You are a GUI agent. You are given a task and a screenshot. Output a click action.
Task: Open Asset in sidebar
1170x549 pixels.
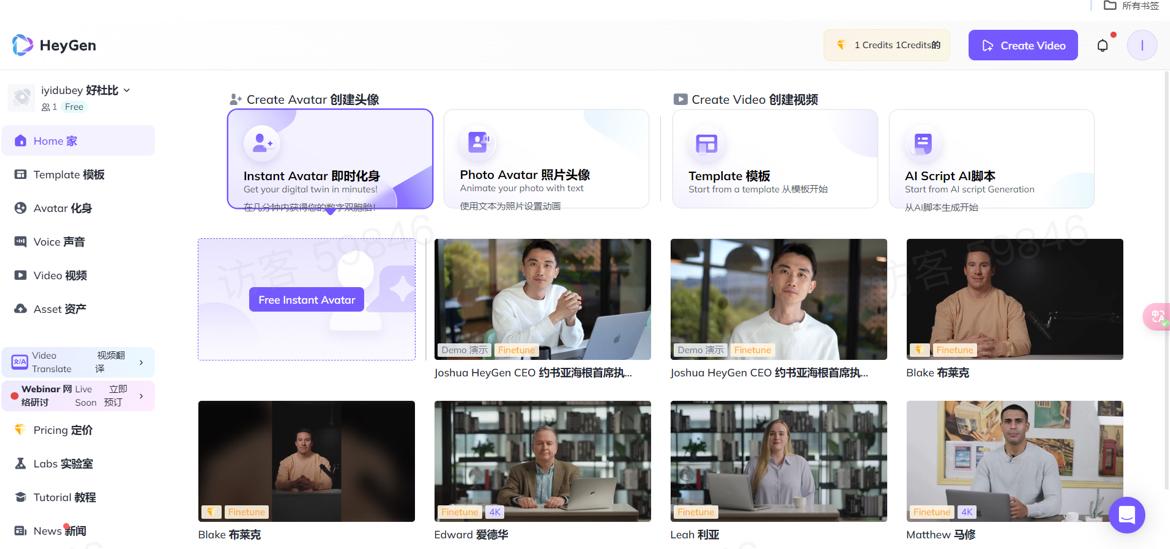pos(78,309)
